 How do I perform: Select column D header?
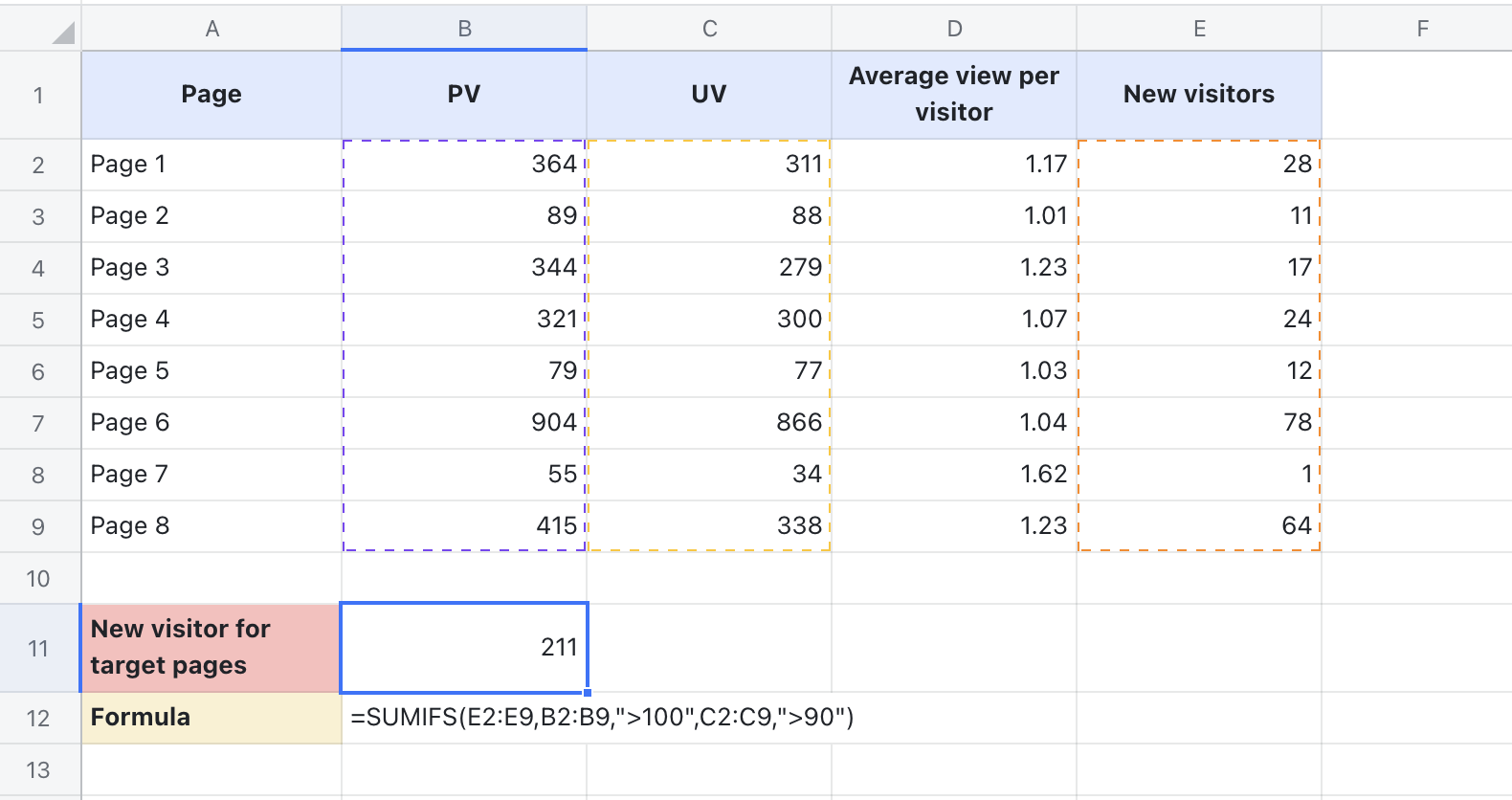[x=954, y=29]
